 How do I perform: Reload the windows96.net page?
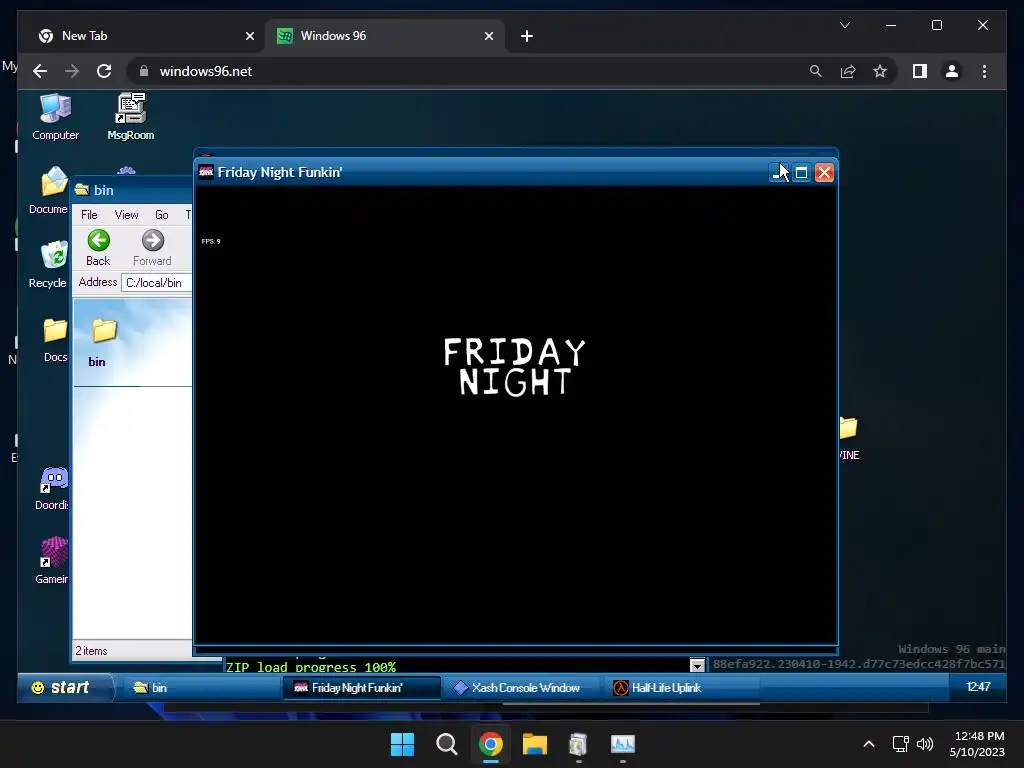point(104,71)
